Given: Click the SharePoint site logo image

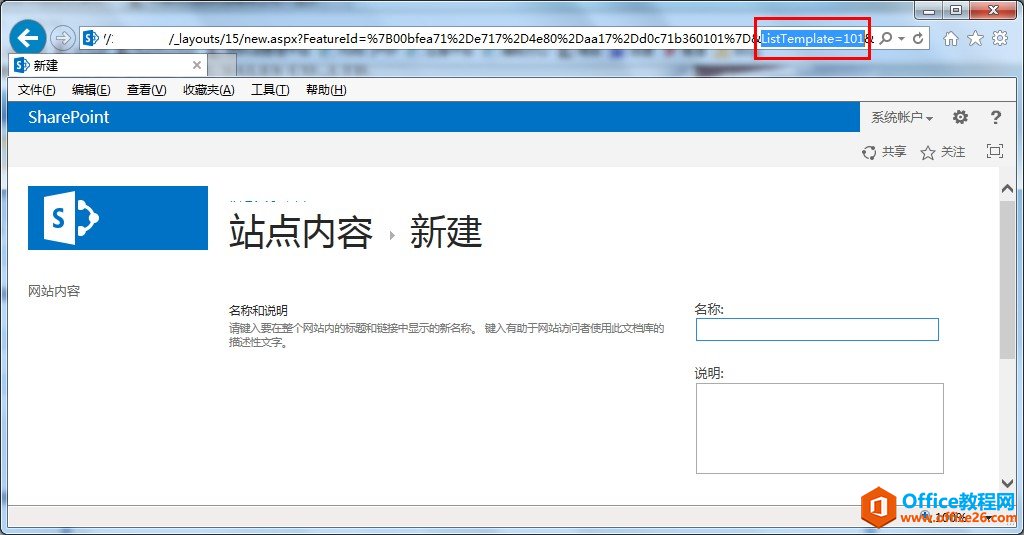Looking at the screenshot, I should tap(118, 218).
